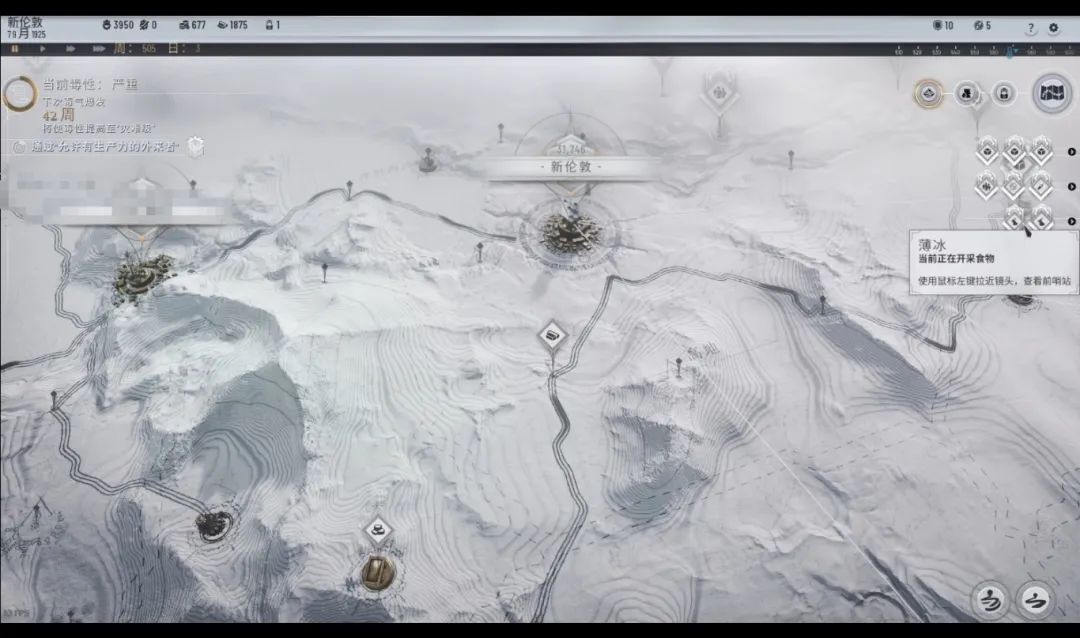Click the diamond marker above the golden site
Image resolution: width=1080 pixels, height=638 pixels.
377,531
